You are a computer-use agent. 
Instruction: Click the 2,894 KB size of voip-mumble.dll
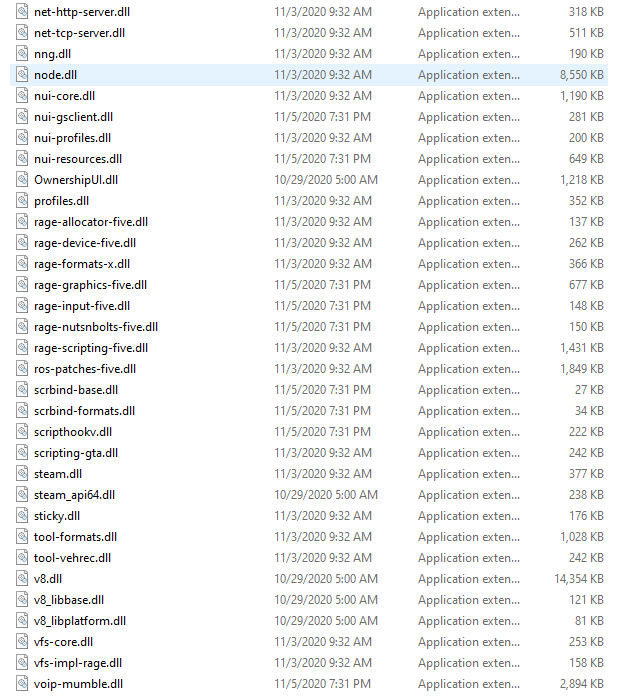tap(582, 683)
